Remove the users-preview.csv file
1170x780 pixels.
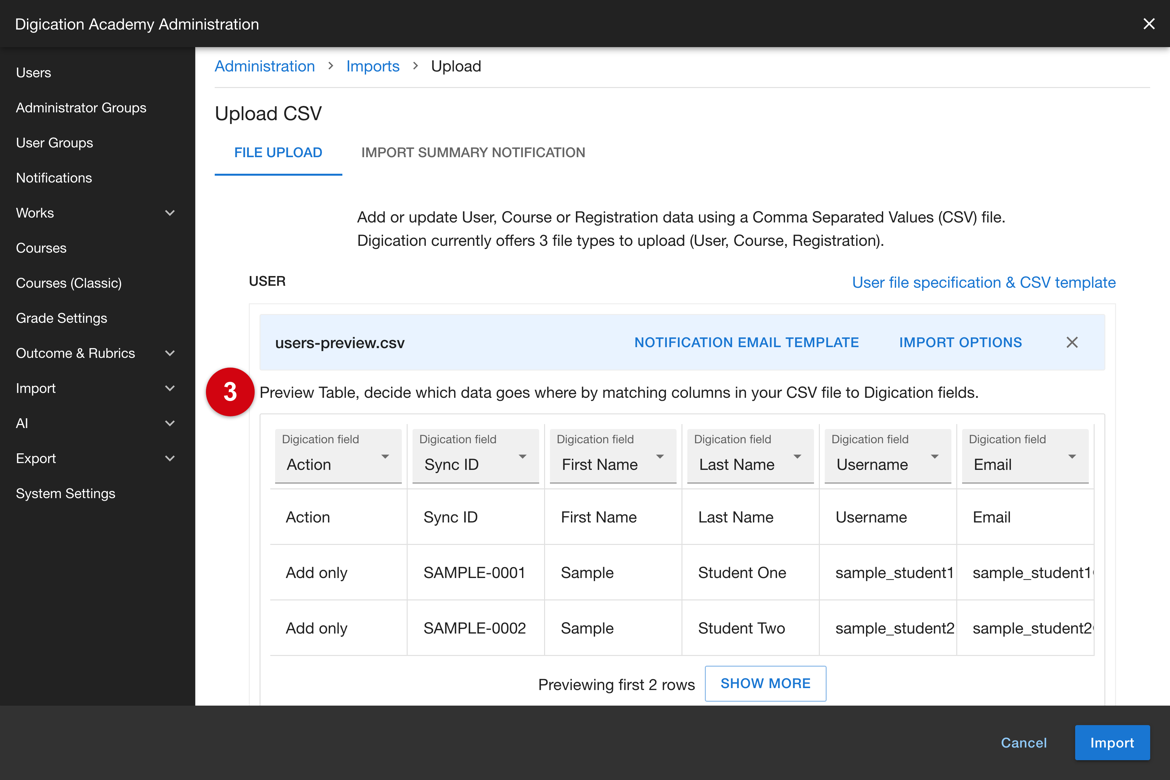(1072, 343)
